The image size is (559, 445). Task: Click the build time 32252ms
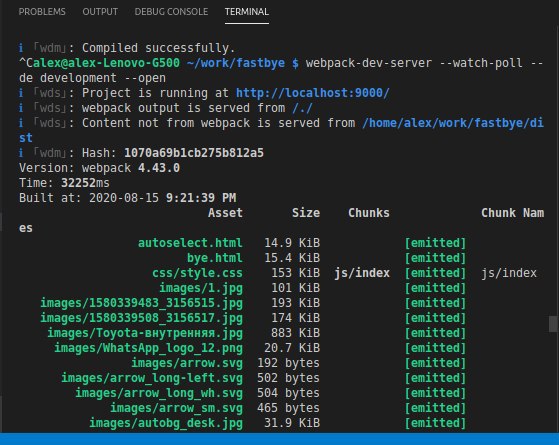coord(85,183)
